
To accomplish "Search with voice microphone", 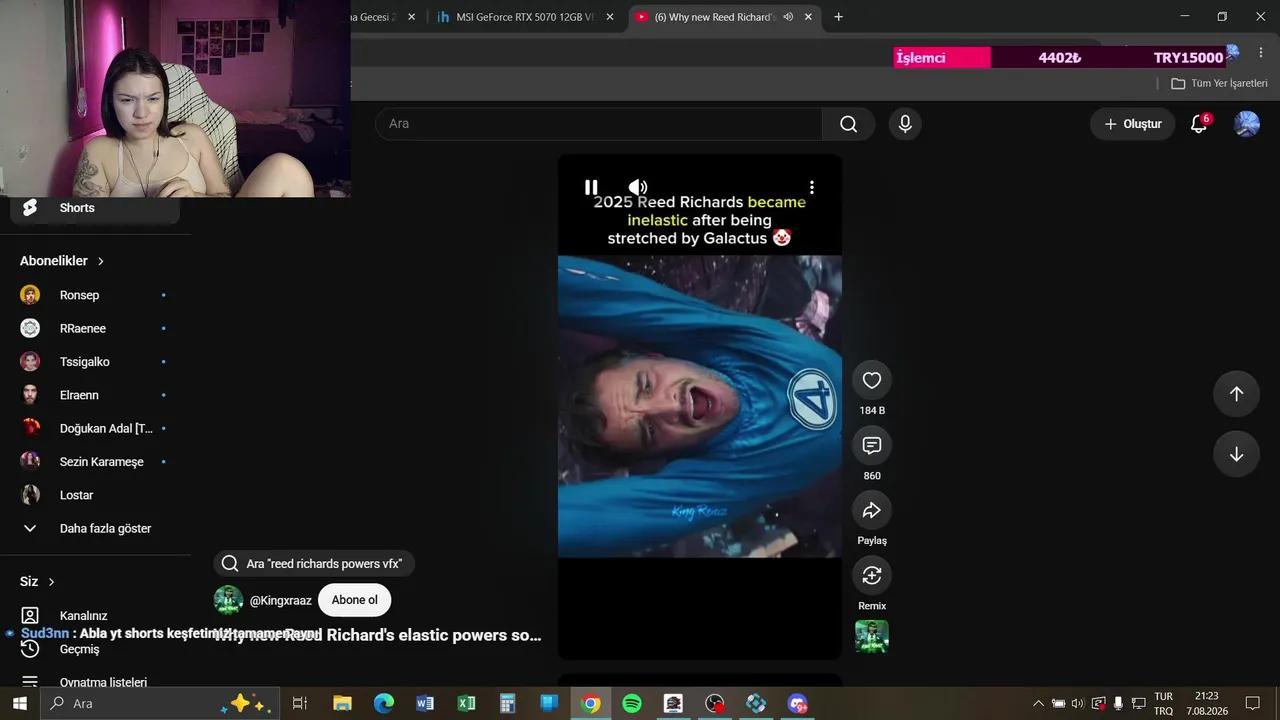I will point(905,124).
